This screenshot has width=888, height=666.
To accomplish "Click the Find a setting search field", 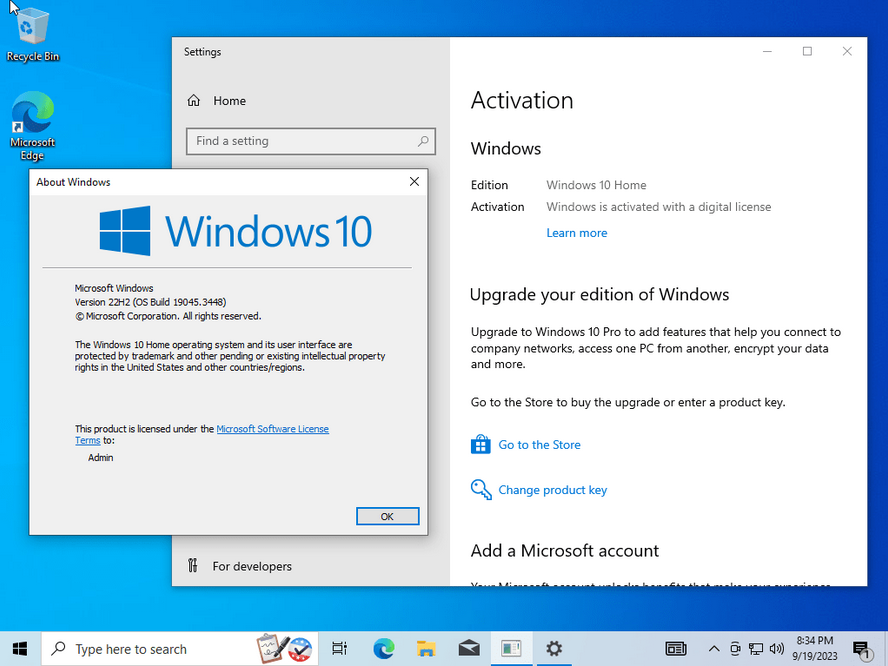I will (x=310, y=141).
